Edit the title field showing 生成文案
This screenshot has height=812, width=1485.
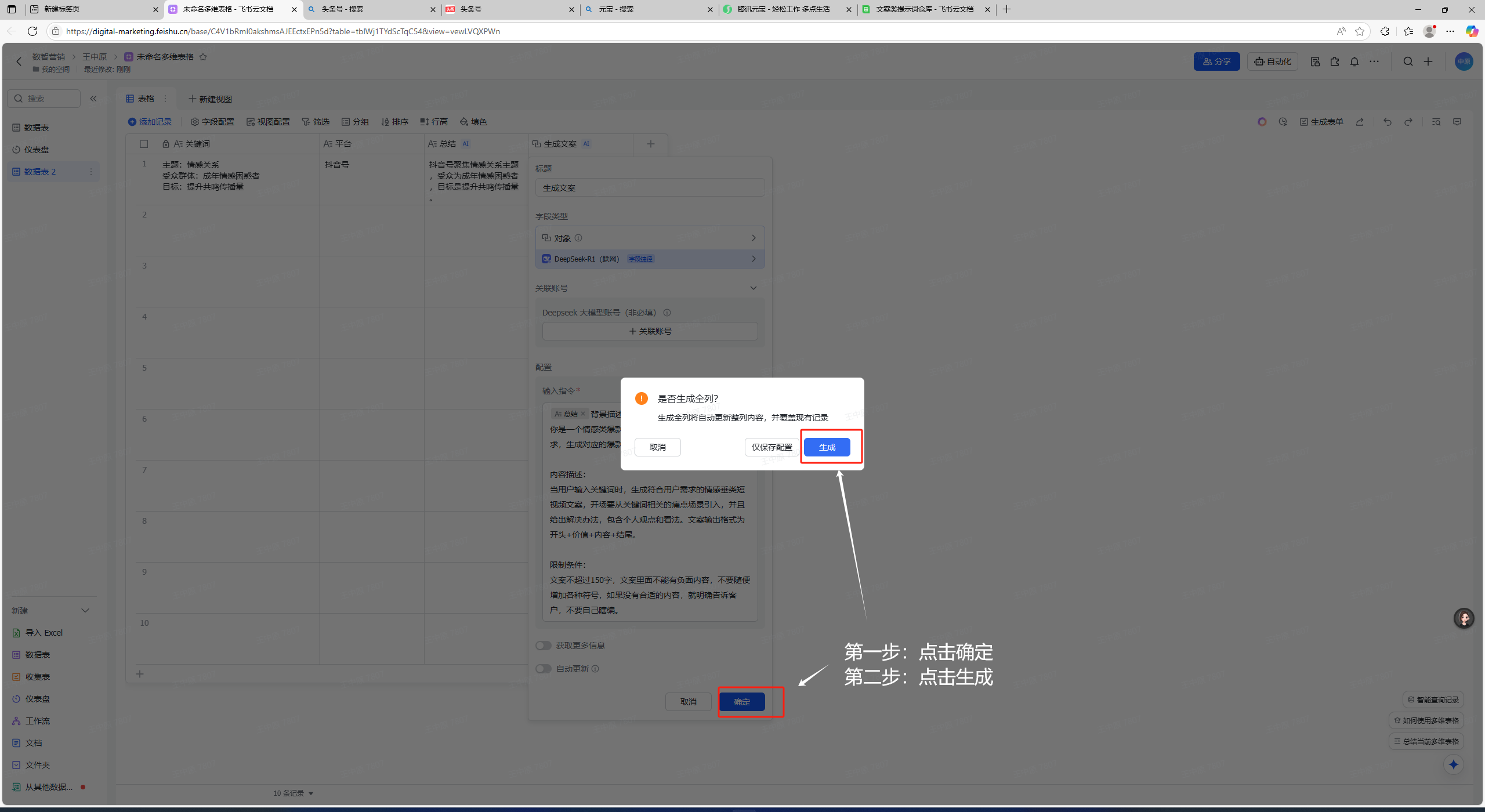(649, 187)
